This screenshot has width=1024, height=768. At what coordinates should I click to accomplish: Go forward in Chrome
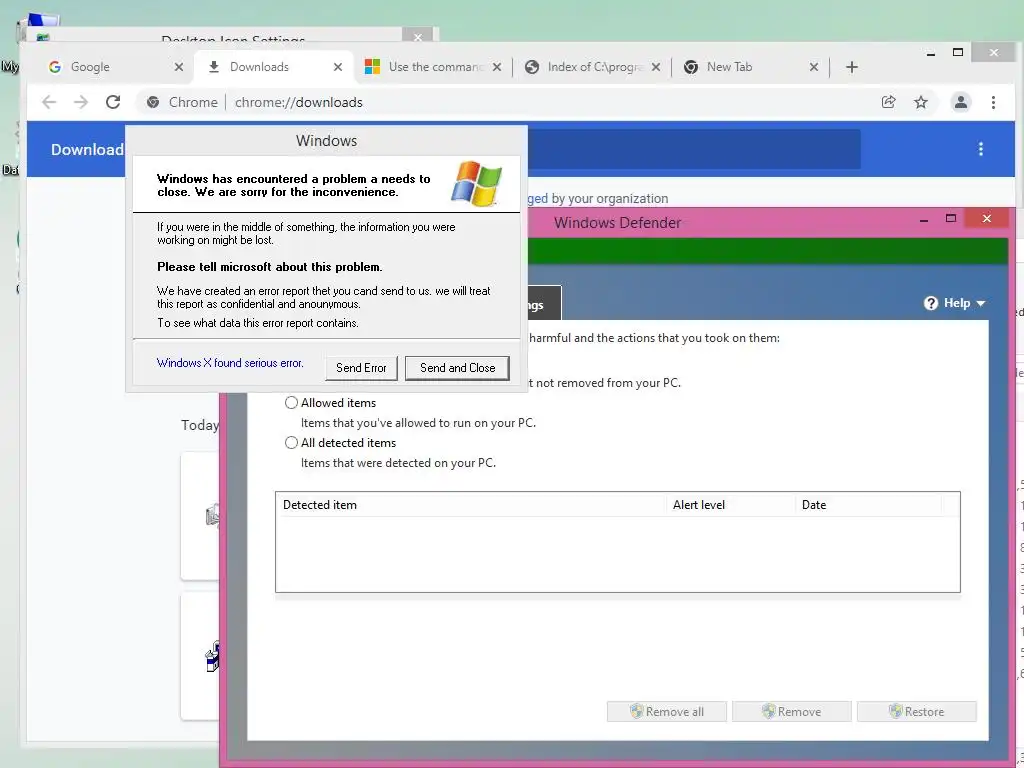point(80,102)
